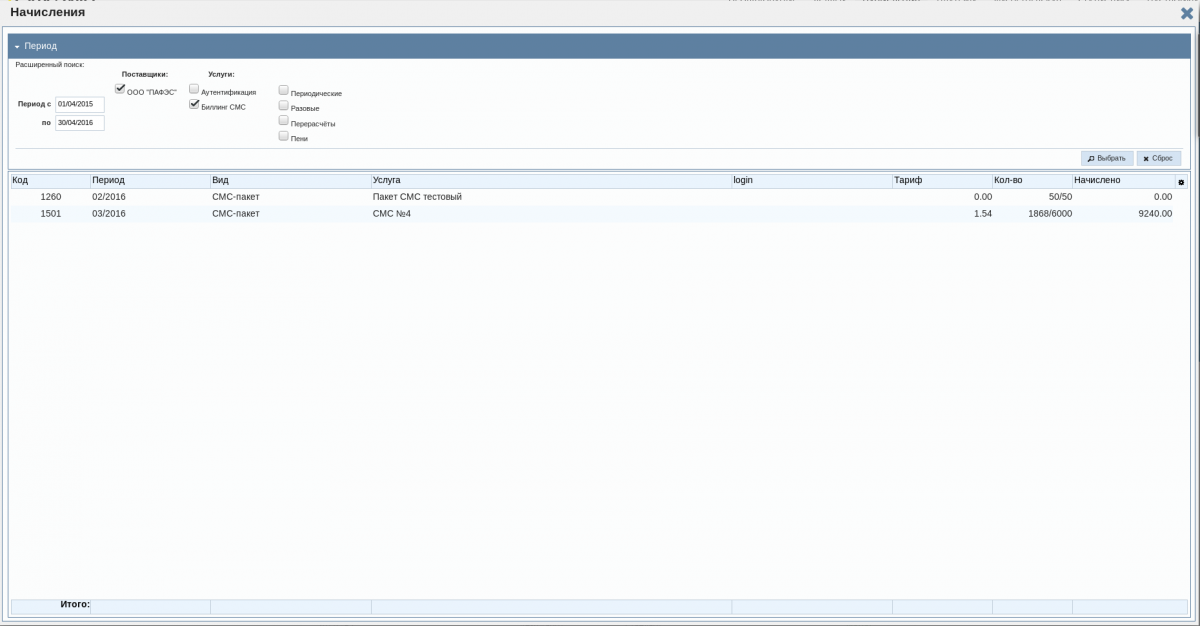Focus the Период с start date field
Image resolution: width=1200 pixels, height=626 pixels.
pyautogui.click(x=79, y=104)
